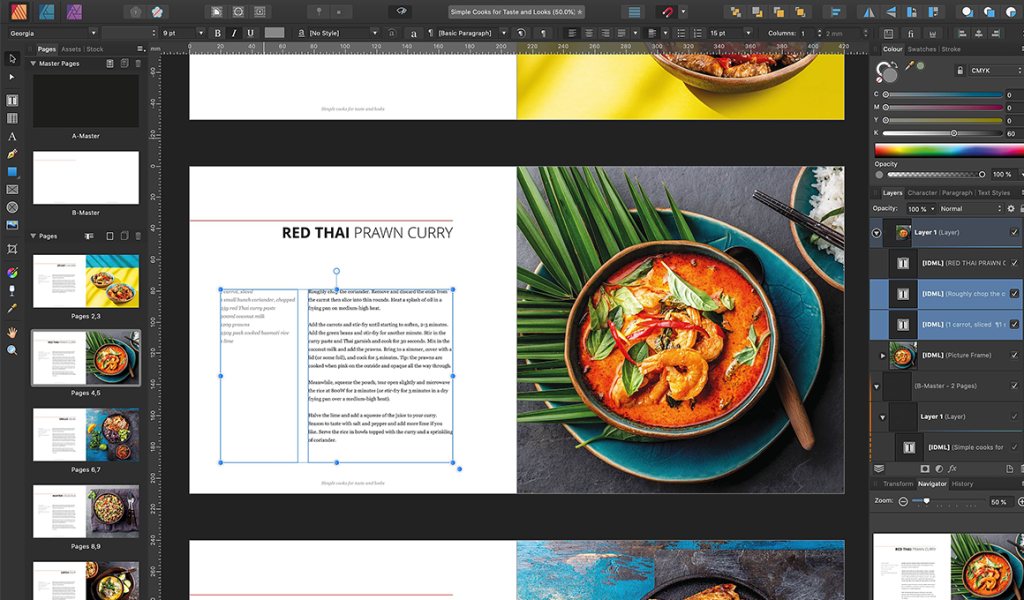Image resolution: width=1024 pixels, height=600 pixels.
Task: Select the Colour Picker eyedropper tool
Action: (x=12, y=308)
